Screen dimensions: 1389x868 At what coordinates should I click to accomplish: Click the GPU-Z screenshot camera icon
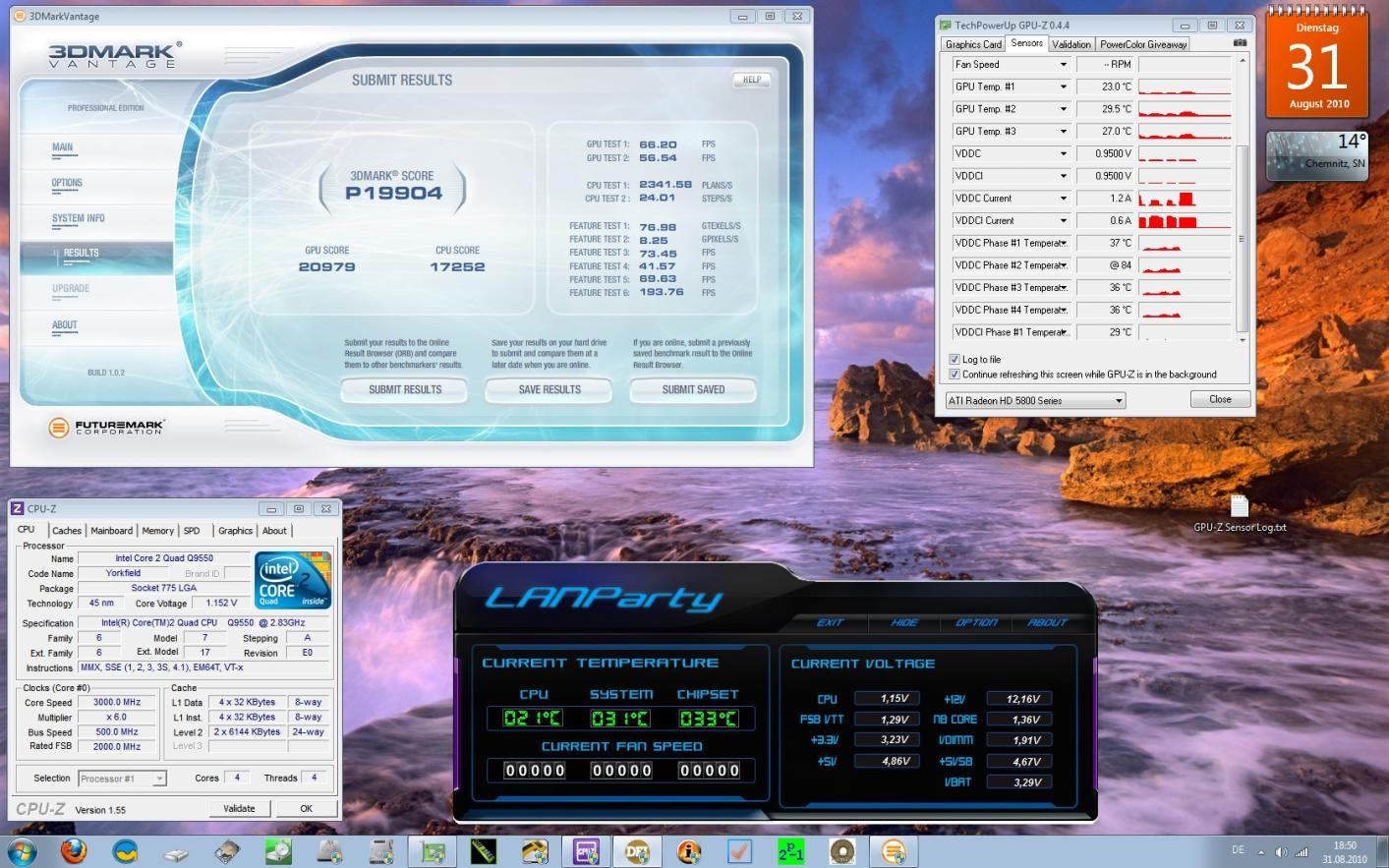(x=1240, y=43)
